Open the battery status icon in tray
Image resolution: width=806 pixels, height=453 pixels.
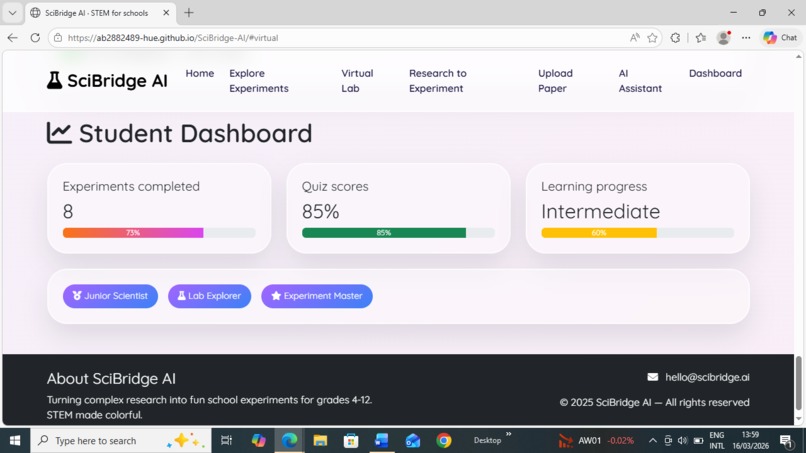pos(698,441)
